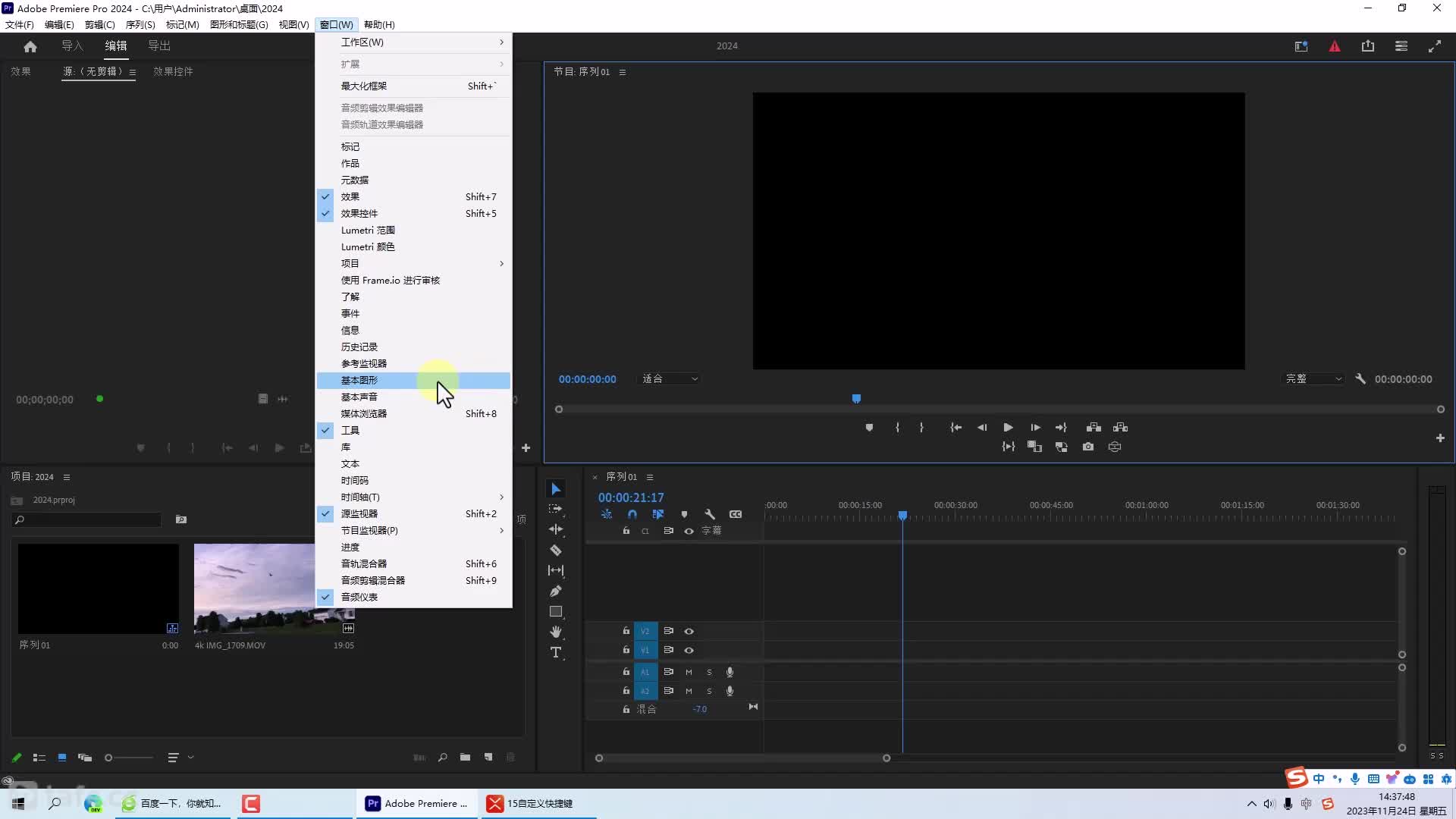The image size is (1456, 819).
Task: Mute audio track A1
Action: (689, 672)
